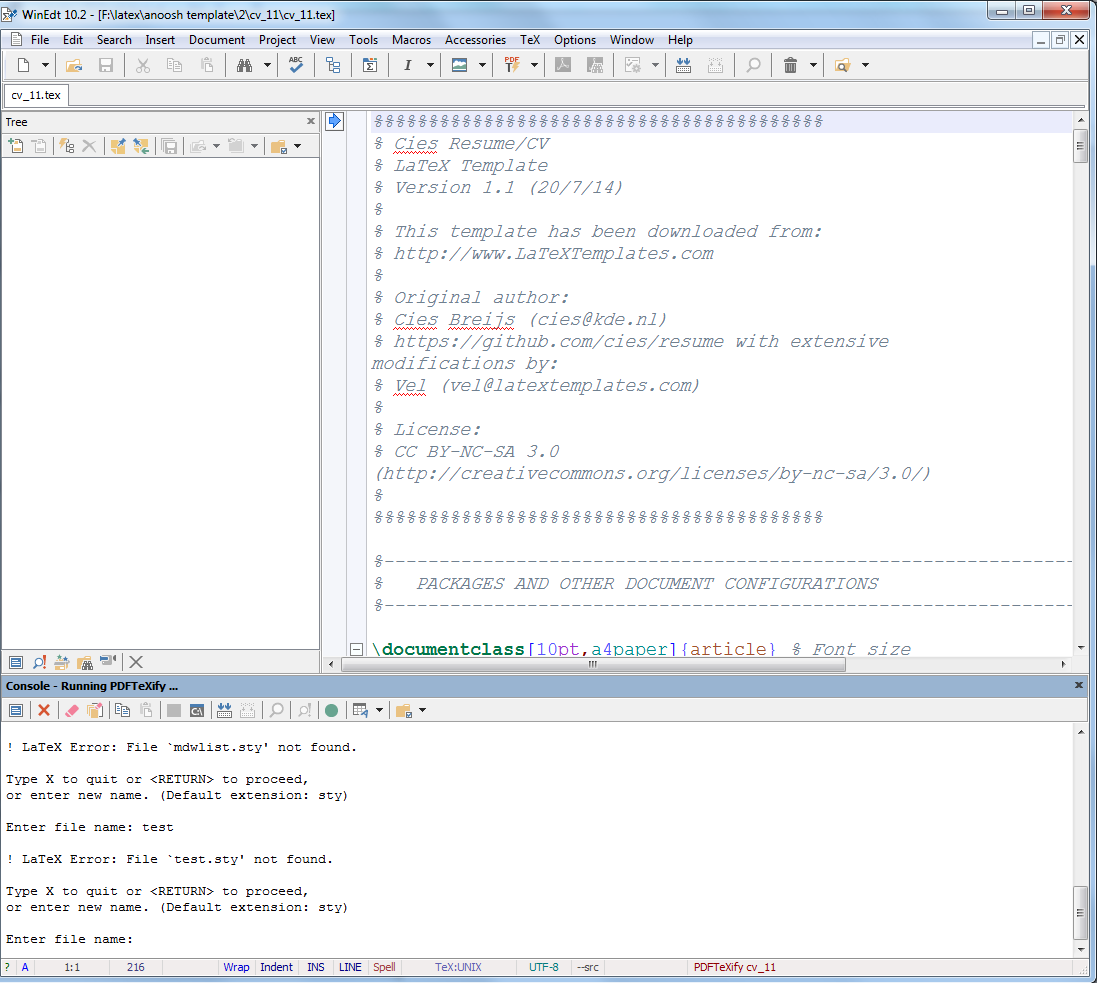Close the Console panel
The image size is (1097, 983).
point(1078,685)
